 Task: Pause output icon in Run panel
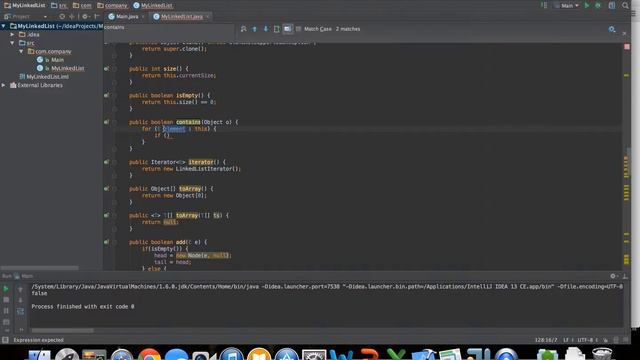6,311
